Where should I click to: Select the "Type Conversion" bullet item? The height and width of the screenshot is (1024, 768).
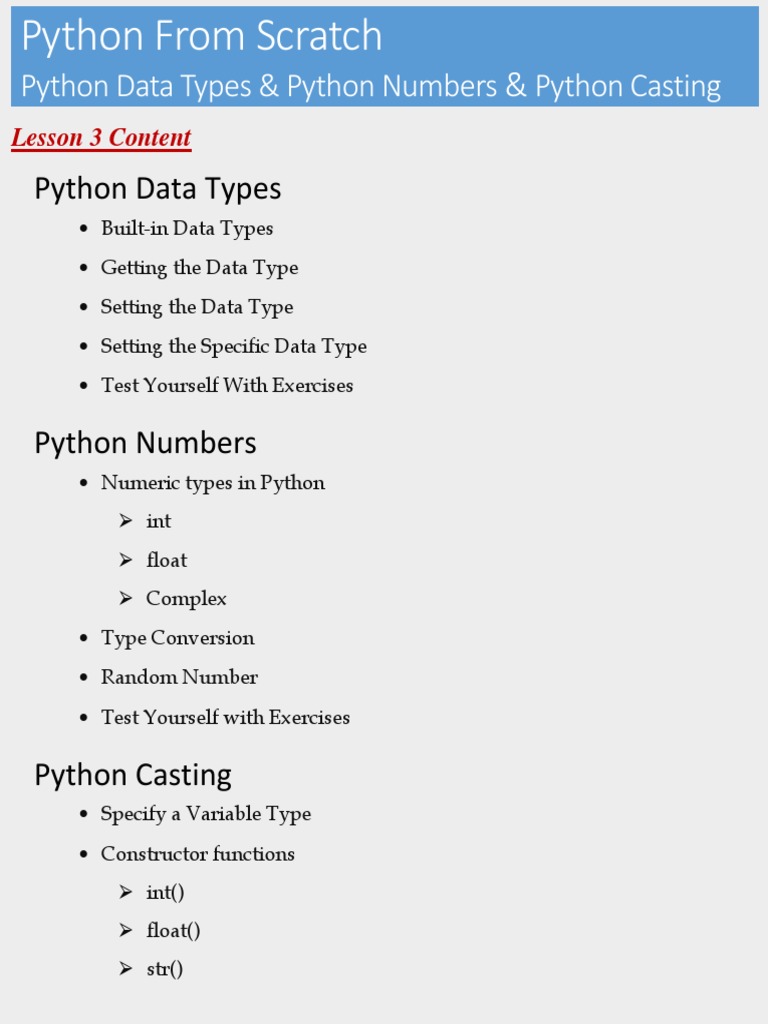click(x=177, y=638)
